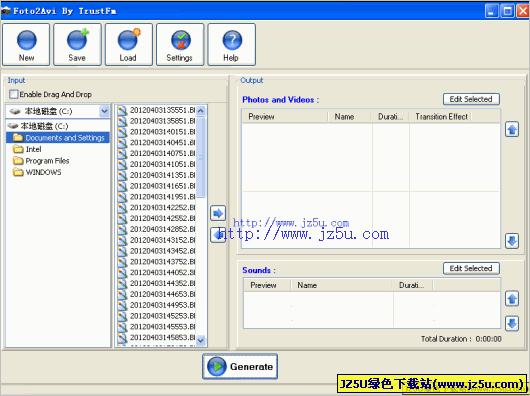This screenshot has height=396, width=530.
Task: Click image icon of file 20120403141051
Action: [x=122, y=165]
